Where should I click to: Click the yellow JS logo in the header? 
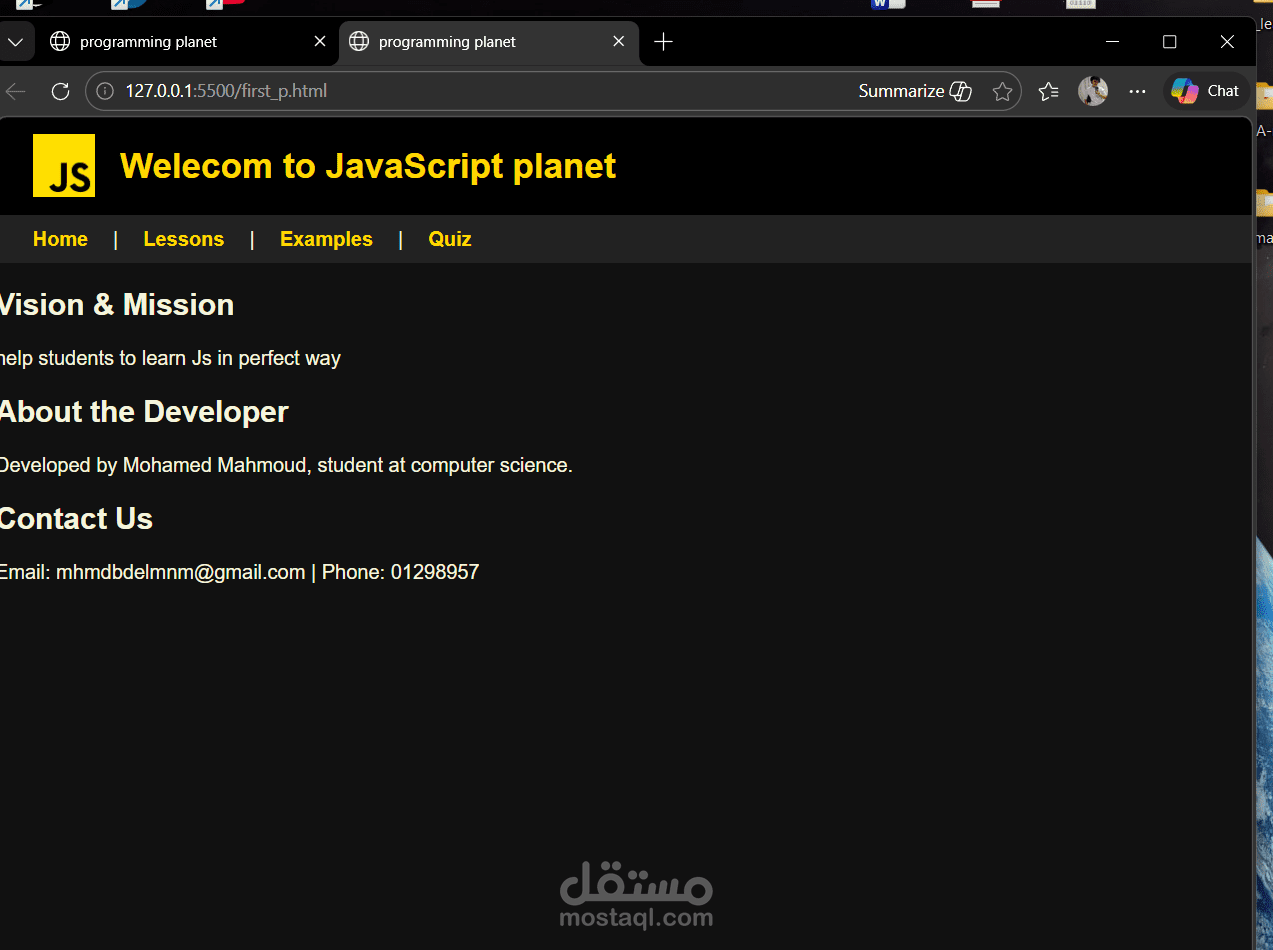coord(63,165)
